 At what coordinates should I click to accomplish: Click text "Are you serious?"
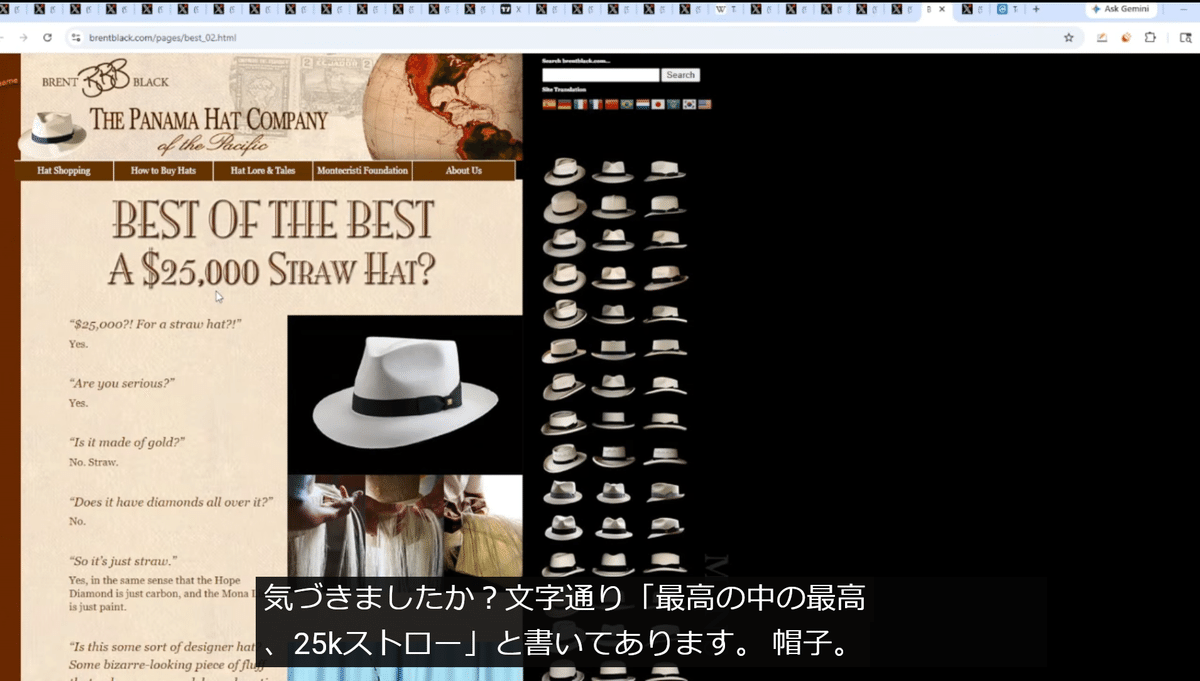click(x=122, y=383)
